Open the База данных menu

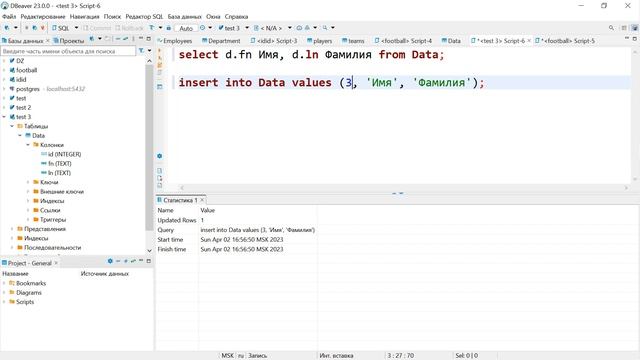pos(184,16)
